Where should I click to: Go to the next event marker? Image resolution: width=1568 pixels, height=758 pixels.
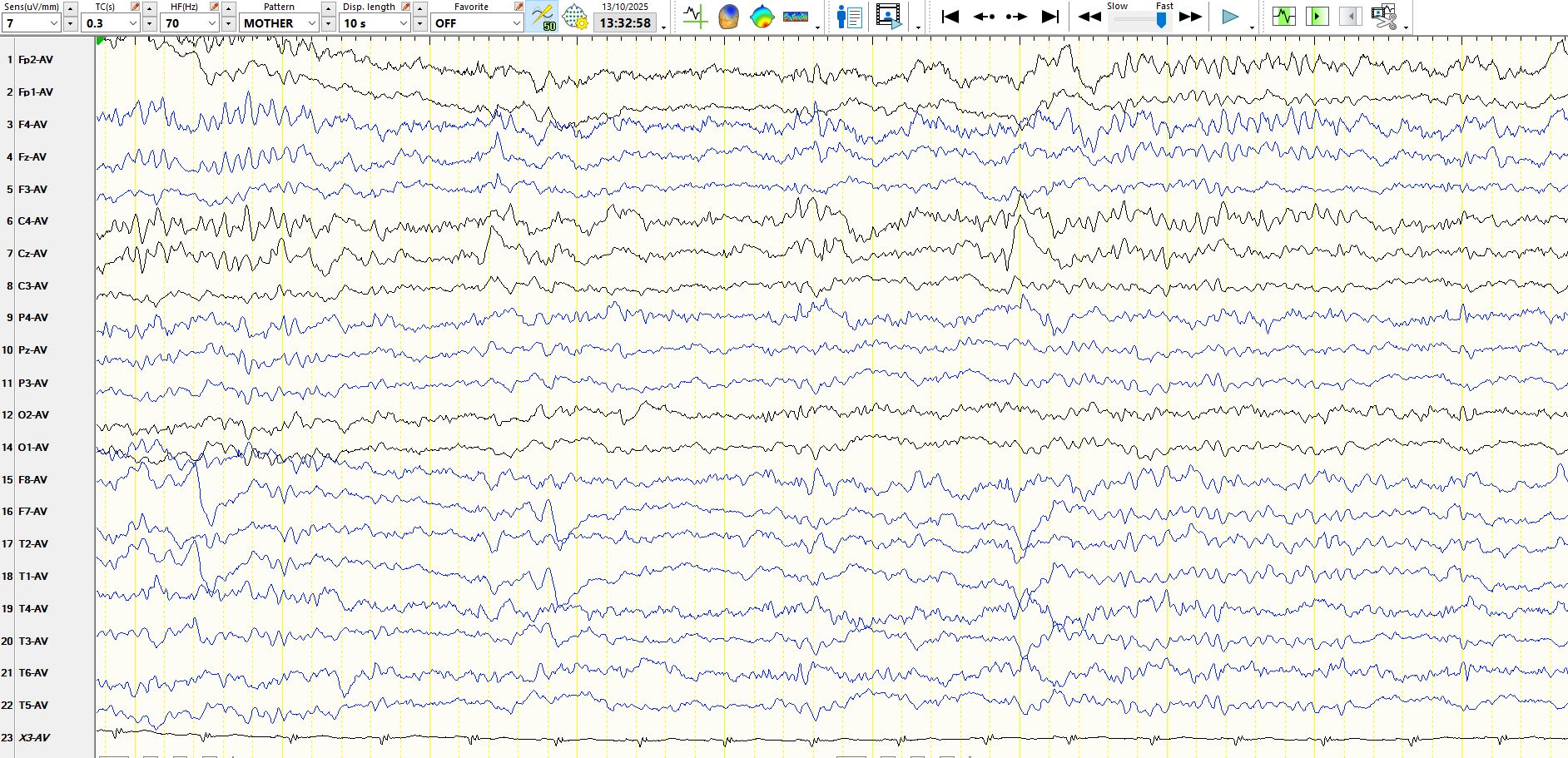1017,17
